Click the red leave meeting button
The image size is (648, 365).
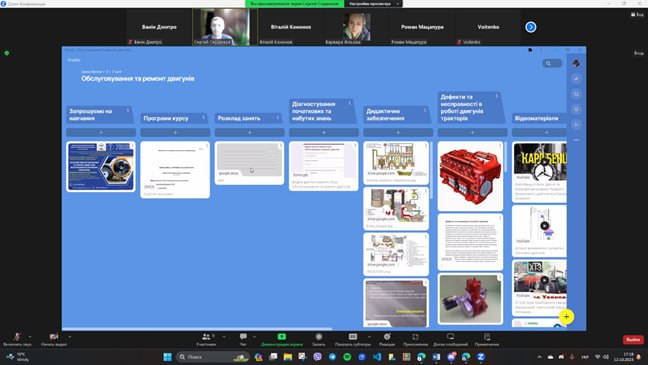633,339
